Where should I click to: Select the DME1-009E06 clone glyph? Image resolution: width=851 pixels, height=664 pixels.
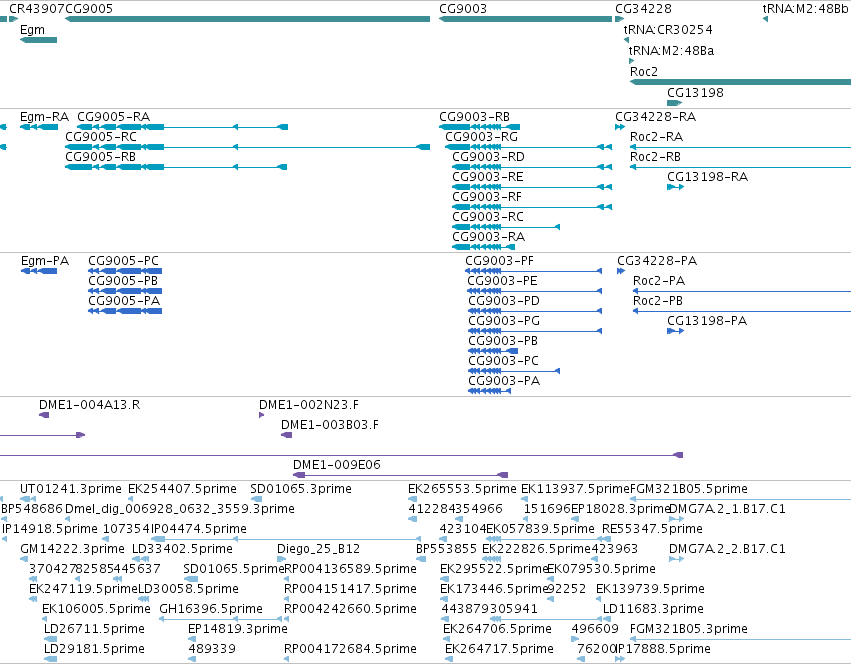click(x=401, y=475)
